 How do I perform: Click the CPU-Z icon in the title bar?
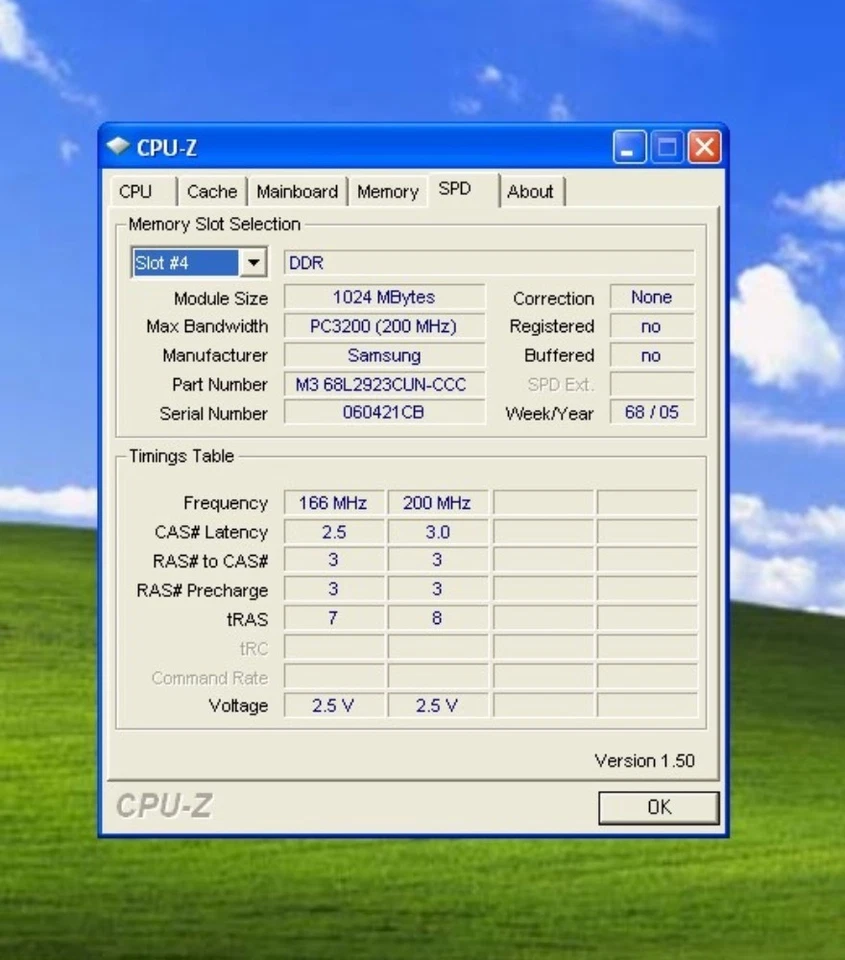click(118, 146)
